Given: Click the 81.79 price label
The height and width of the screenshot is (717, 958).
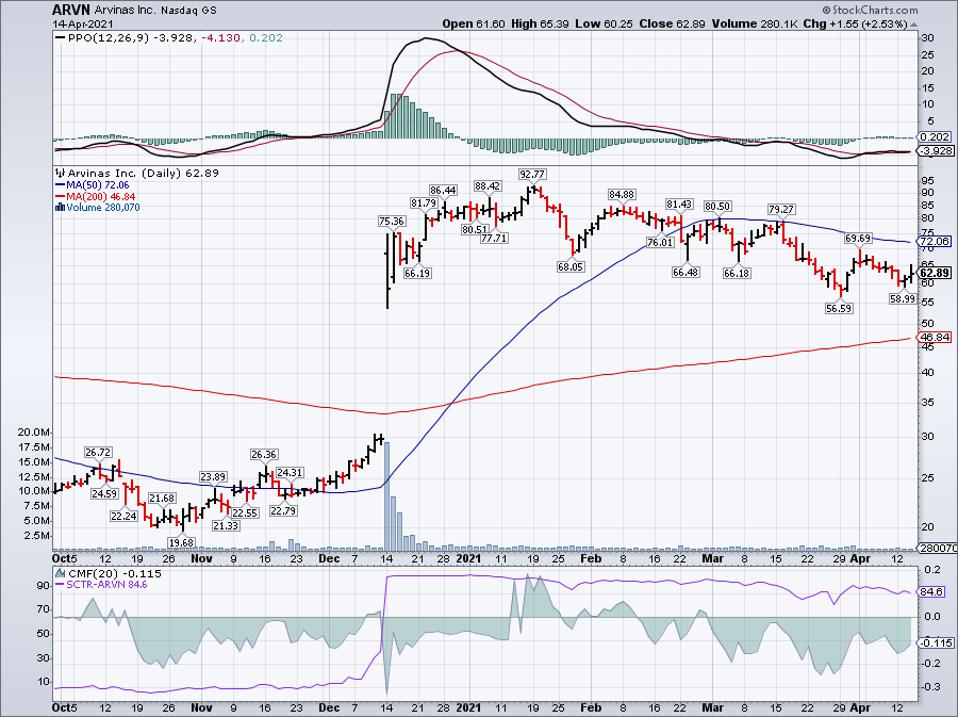Looking at the screenshot, I should [423, 203].
